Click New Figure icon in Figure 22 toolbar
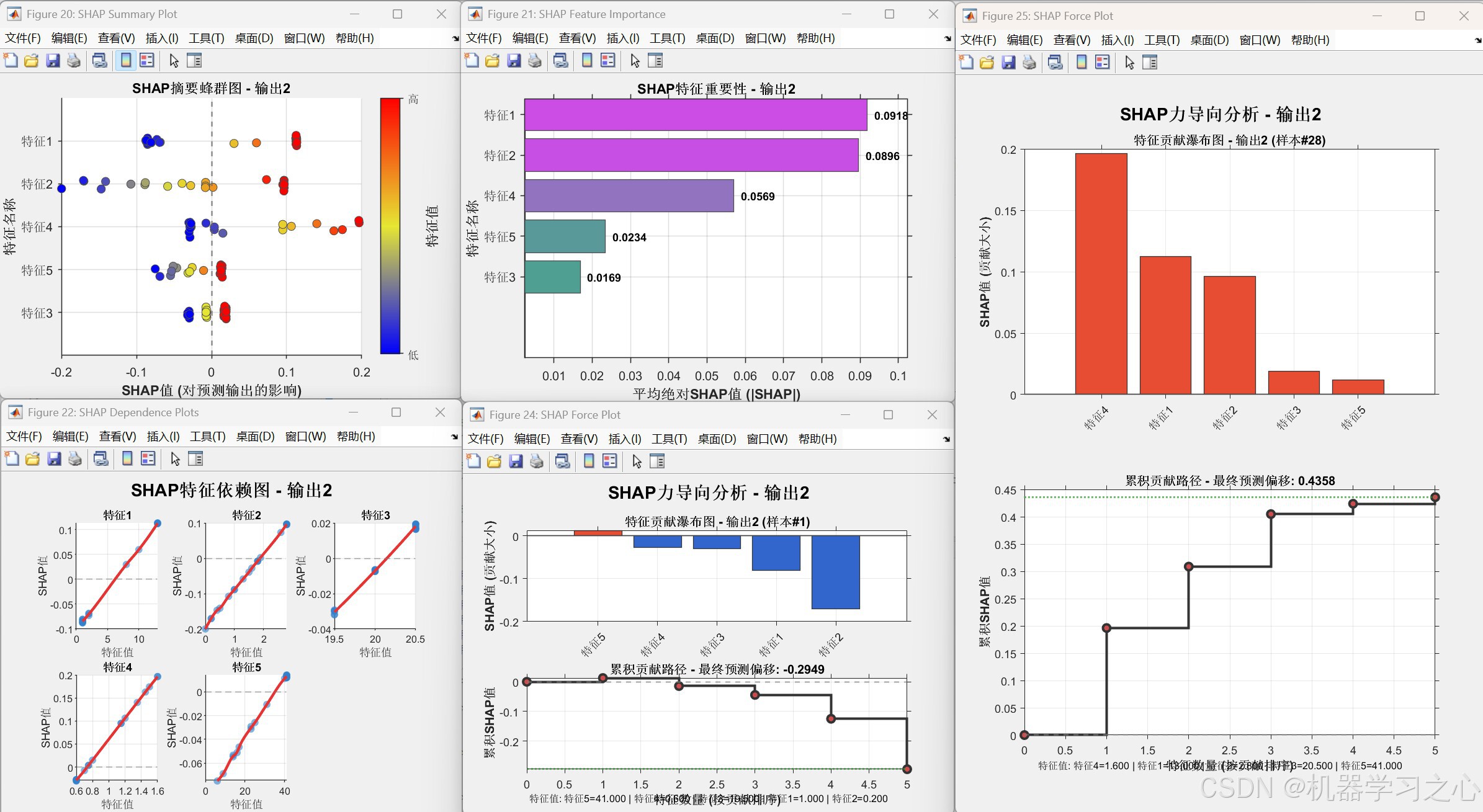1483x812 pixels. (x=12, y=458)
